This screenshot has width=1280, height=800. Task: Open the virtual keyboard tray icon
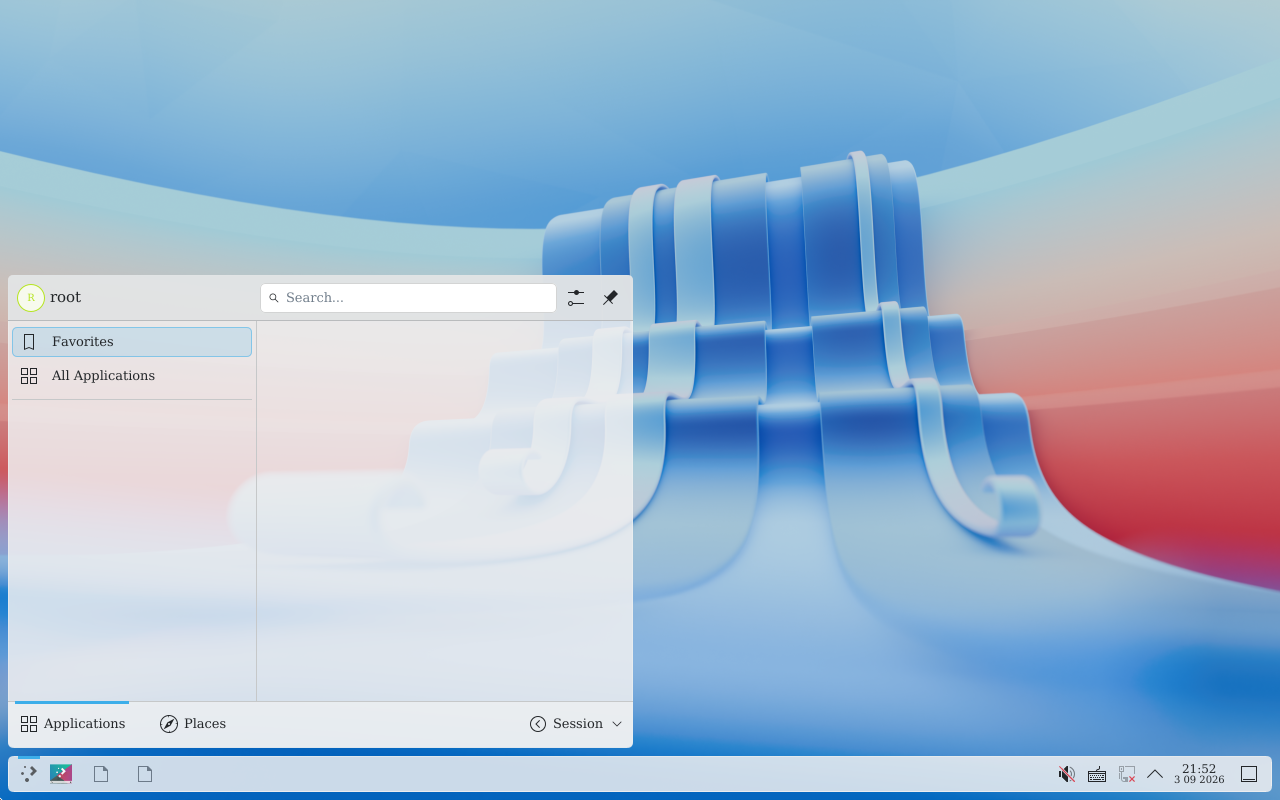click(1097, 774)
